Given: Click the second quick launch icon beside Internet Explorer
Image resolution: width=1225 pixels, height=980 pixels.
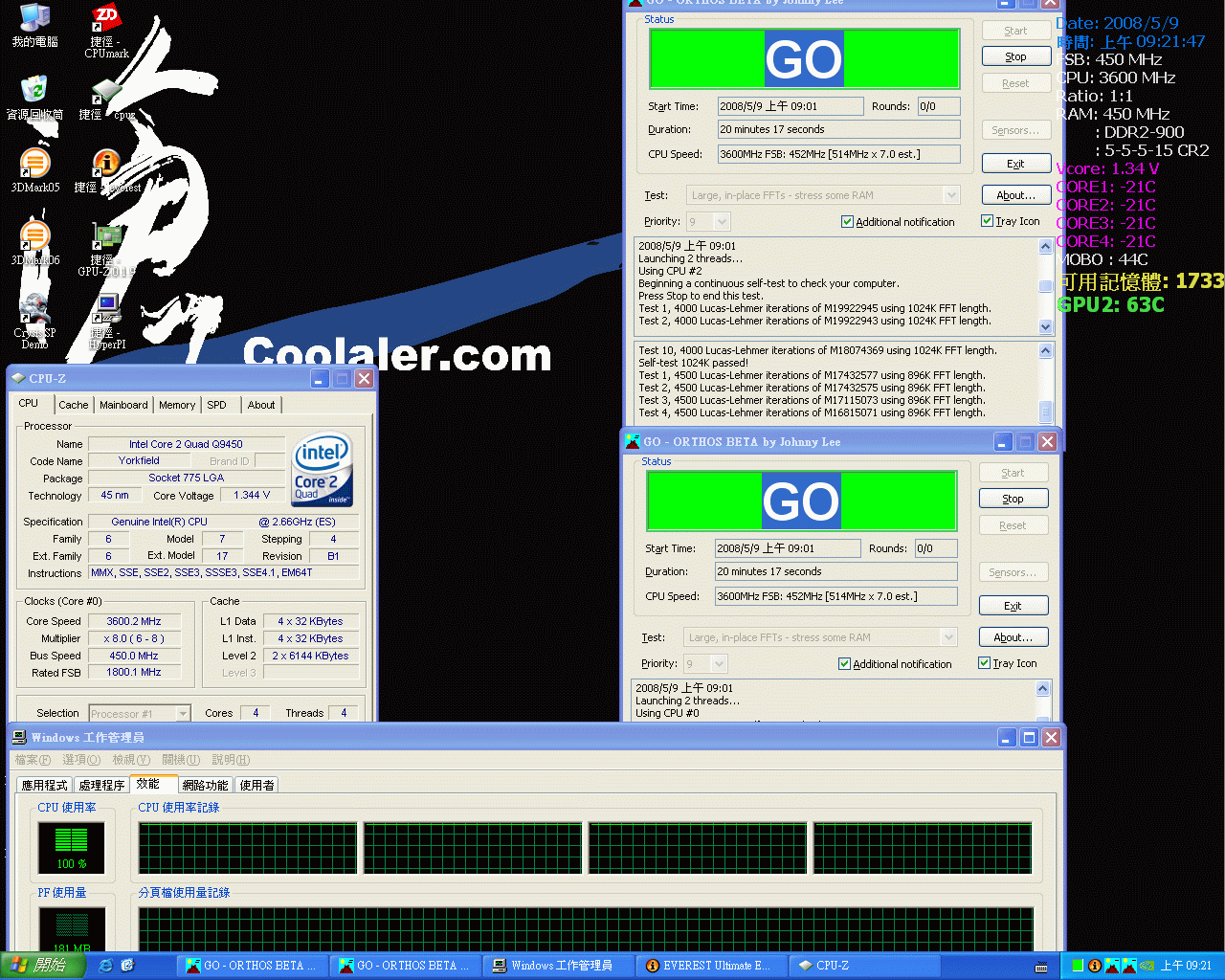Looking at the screenshot, I should coord(127,966).
